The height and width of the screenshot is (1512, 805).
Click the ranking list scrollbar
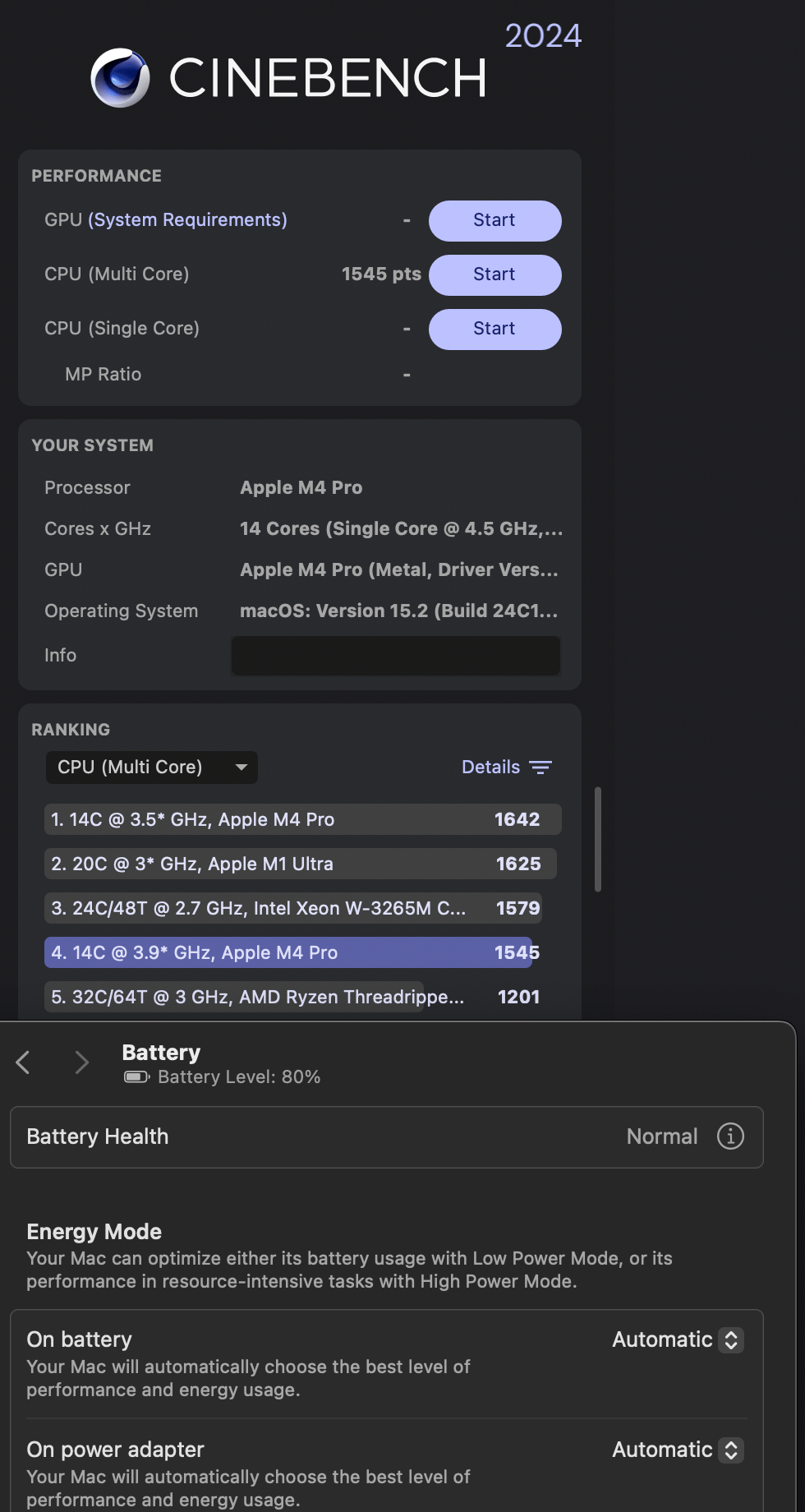[598, 839]
